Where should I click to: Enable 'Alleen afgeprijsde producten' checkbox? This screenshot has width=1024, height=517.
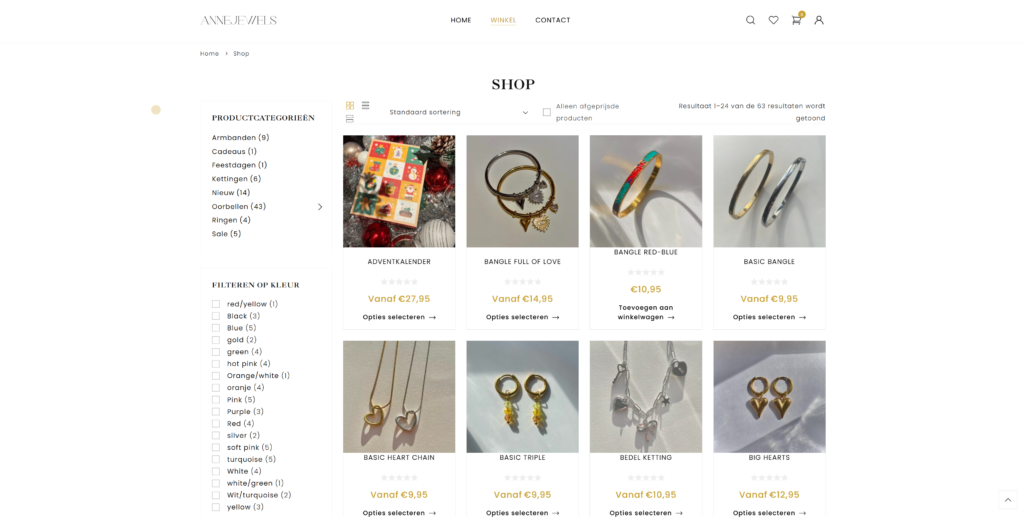point(547,112)
